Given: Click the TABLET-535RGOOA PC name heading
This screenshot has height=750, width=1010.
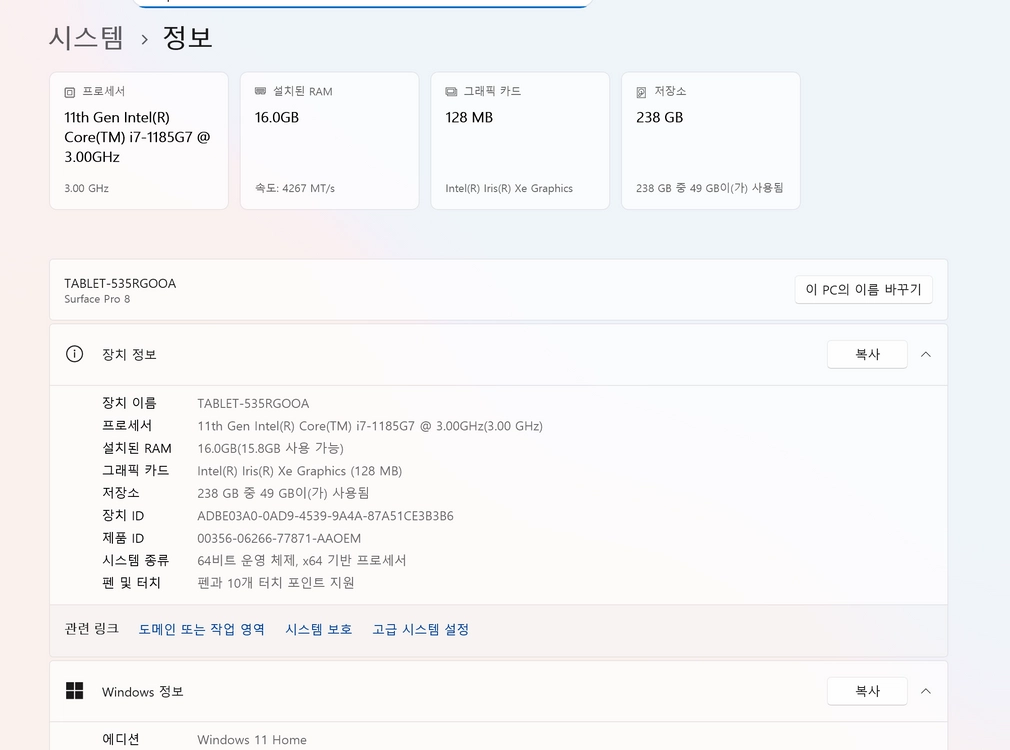Looking at the screenshot, I should click(x=120, y=284).
